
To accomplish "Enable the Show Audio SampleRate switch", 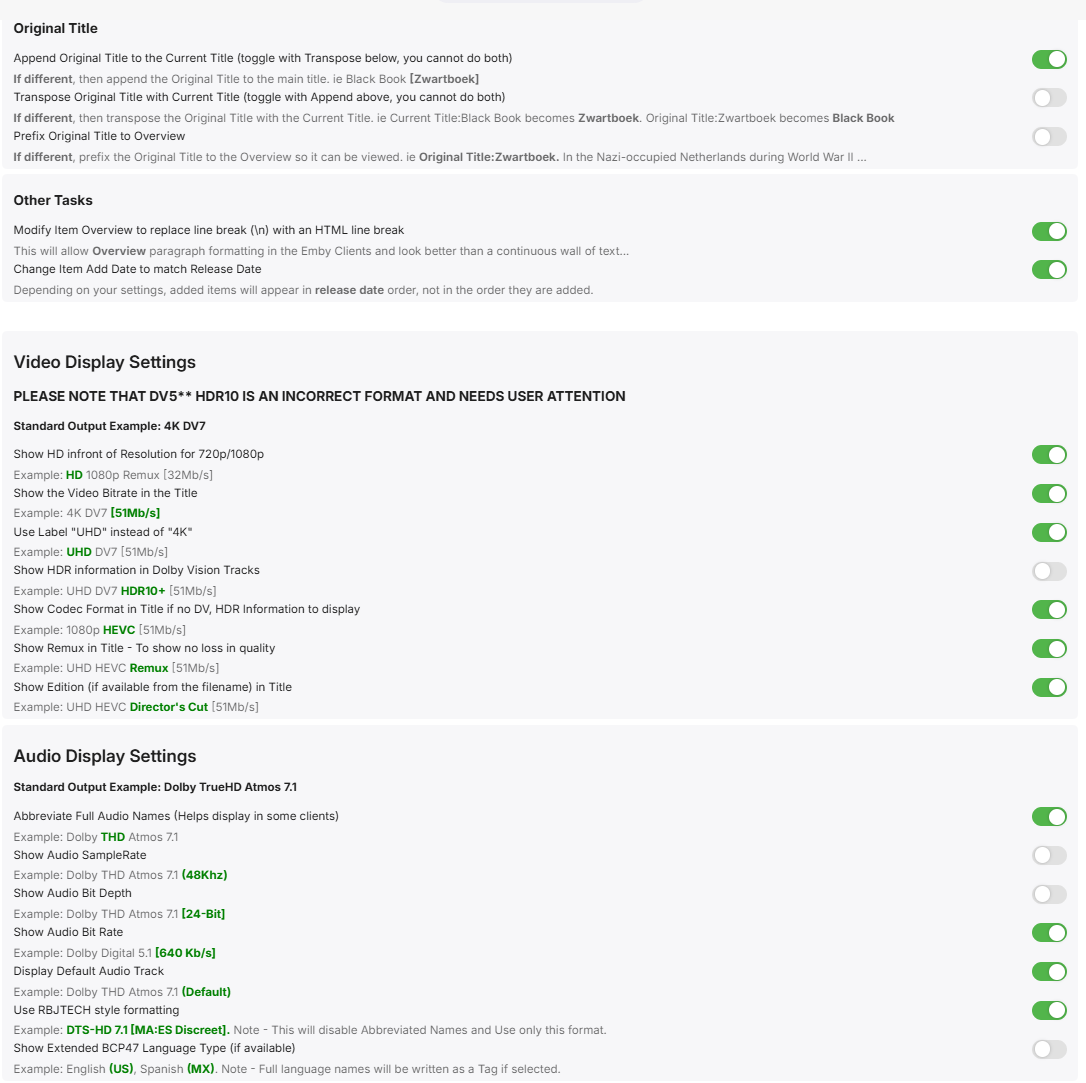I will click(x=1049, y=855).
